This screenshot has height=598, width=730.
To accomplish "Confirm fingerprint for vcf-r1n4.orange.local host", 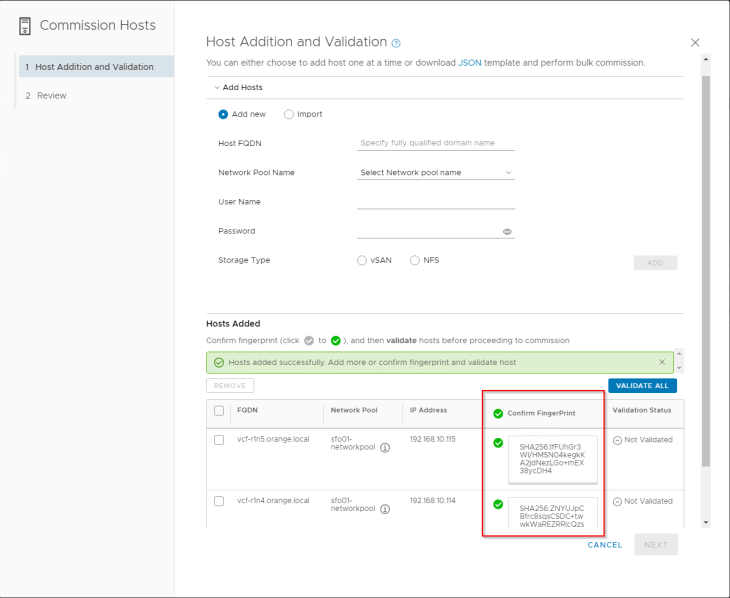I will pyautogui.click(x=498, y=504).
